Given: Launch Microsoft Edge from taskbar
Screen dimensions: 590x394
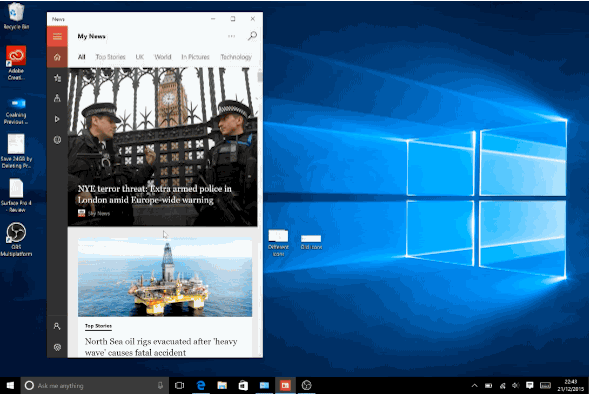Looking at the screenshot, I should pyautogui.click(x=201, y=385).
